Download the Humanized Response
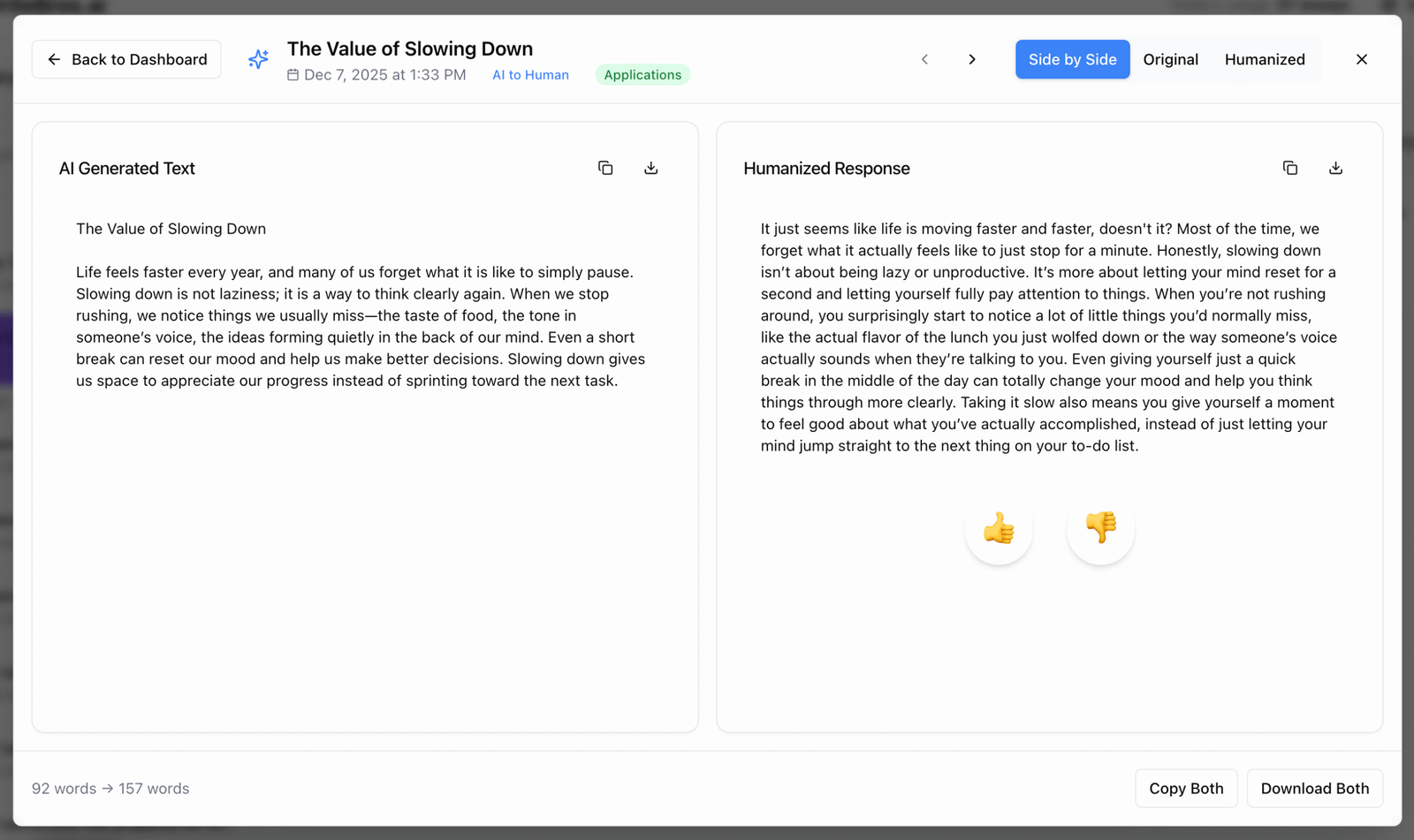1414x840 pixels. pos(1336,168)
